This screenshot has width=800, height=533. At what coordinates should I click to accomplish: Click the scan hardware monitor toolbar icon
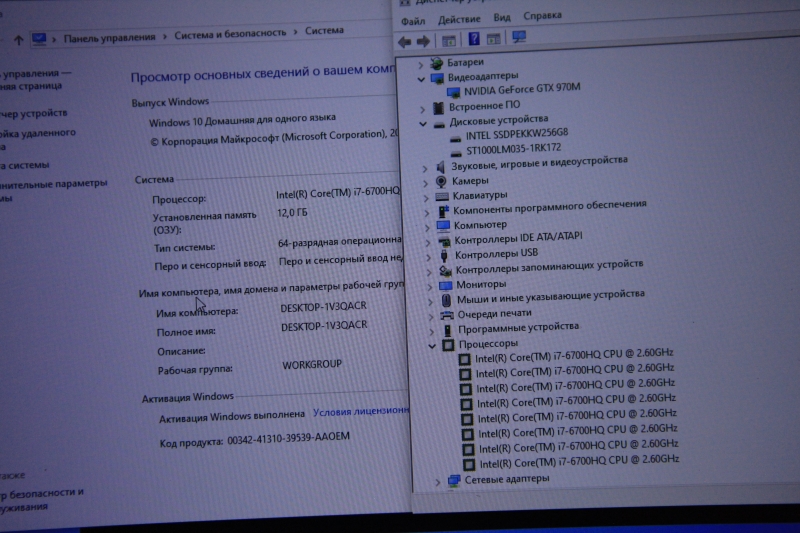519,37
